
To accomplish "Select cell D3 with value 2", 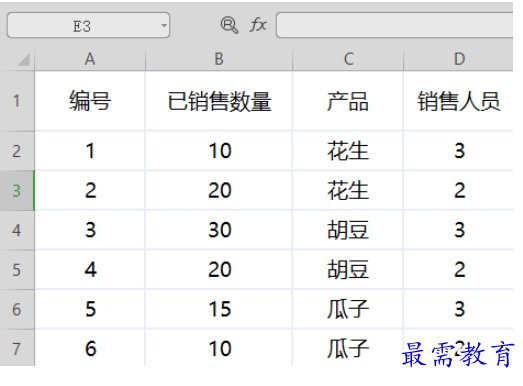I will pyautogui.click(x=458, y=190).
